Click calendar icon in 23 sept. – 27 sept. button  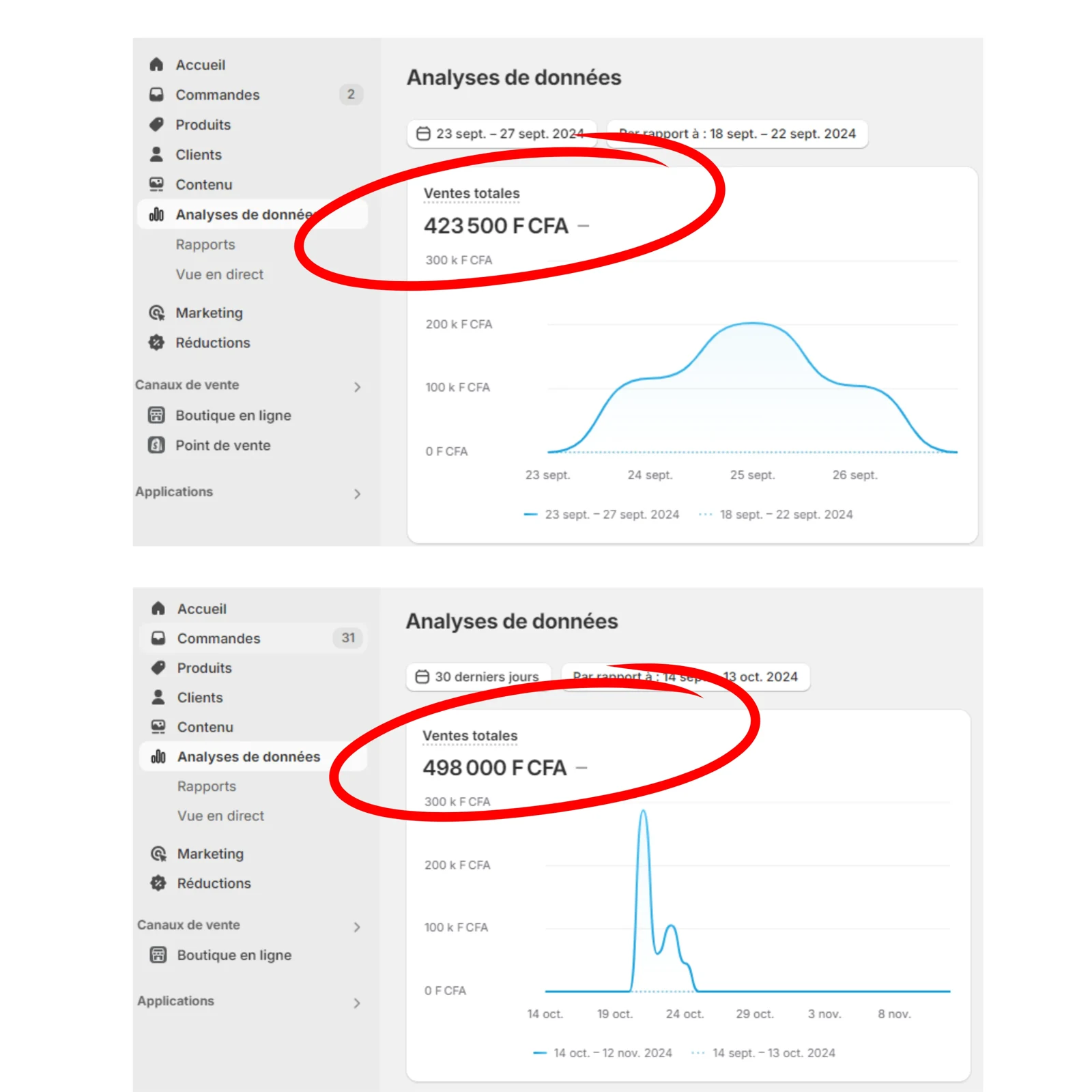[x=423, y=134]
